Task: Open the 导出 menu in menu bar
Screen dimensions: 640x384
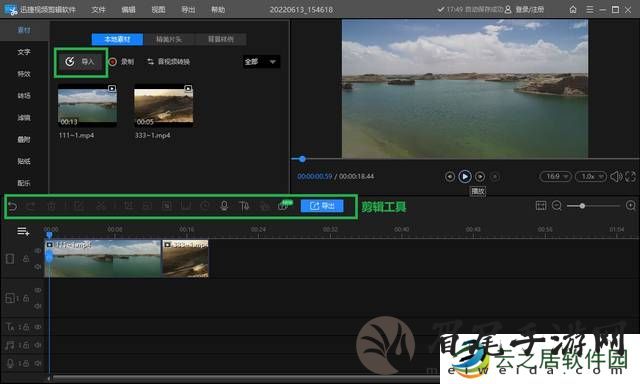Action: tap(188, 9)
